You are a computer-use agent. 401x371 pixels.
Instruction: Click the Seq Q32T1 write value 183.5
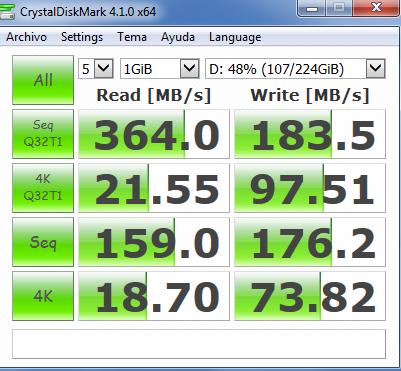(310, 134)
